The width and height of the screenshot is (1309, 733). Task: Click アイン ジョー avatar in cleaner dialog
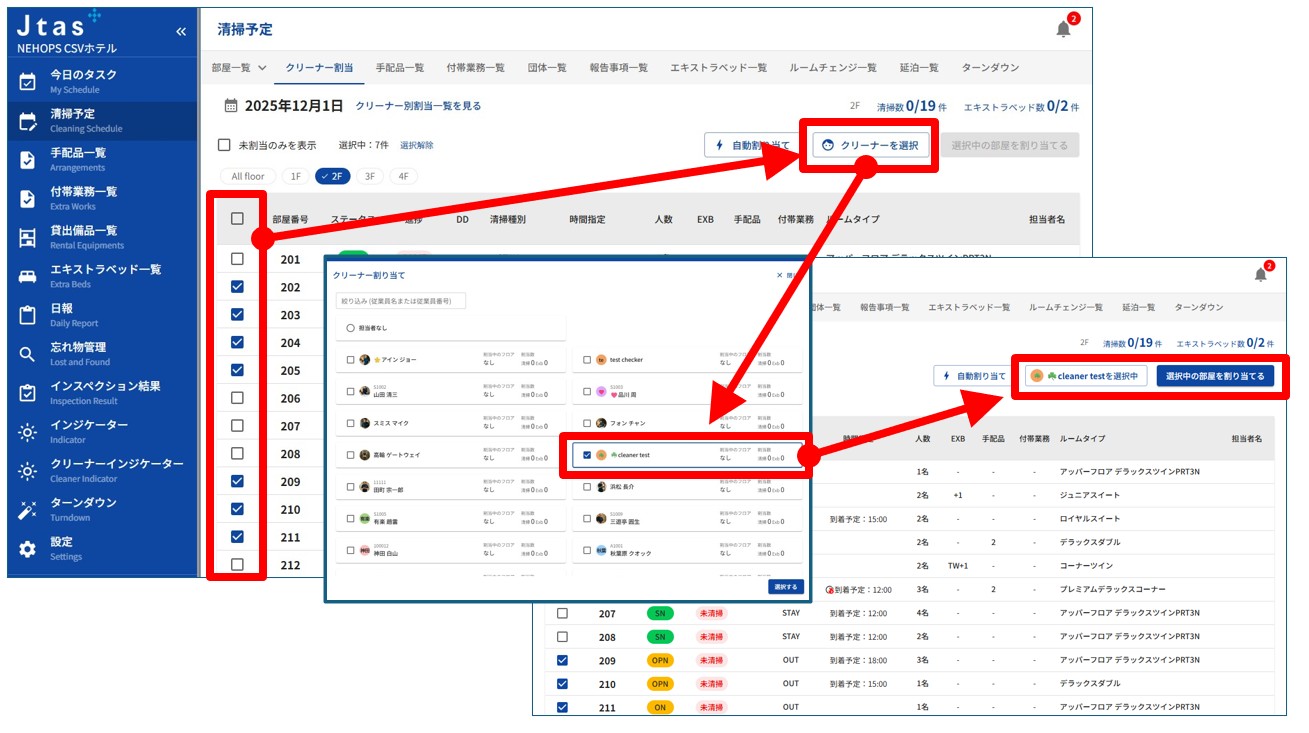coord(365,360)
